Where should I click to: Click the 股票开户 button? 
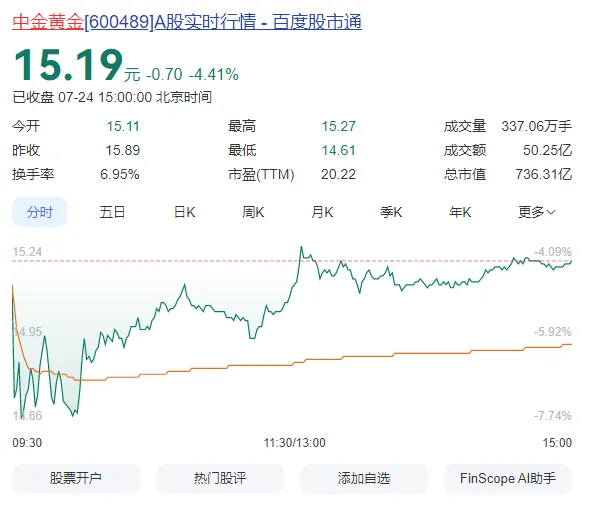(x=76, y=478)
